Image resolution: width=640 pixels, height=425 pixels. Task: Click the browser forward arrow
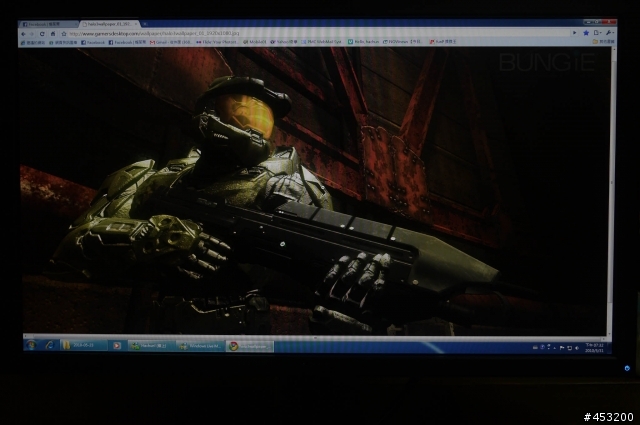click(32, 34)
